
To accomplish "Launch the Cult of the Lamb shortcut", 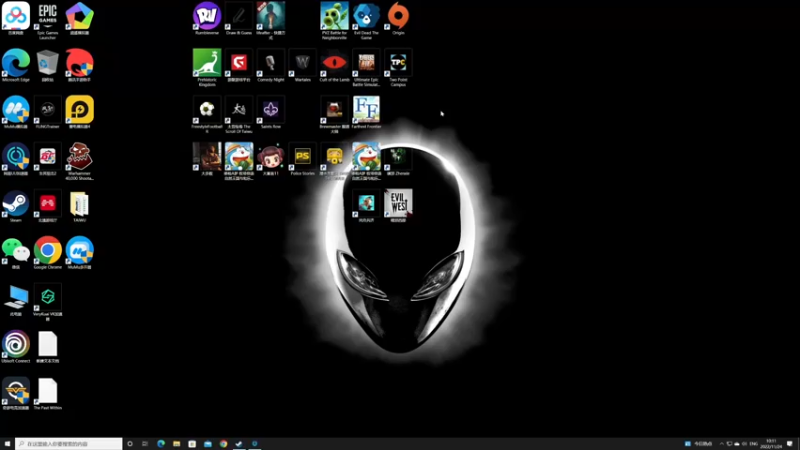I will click(335, 66).
